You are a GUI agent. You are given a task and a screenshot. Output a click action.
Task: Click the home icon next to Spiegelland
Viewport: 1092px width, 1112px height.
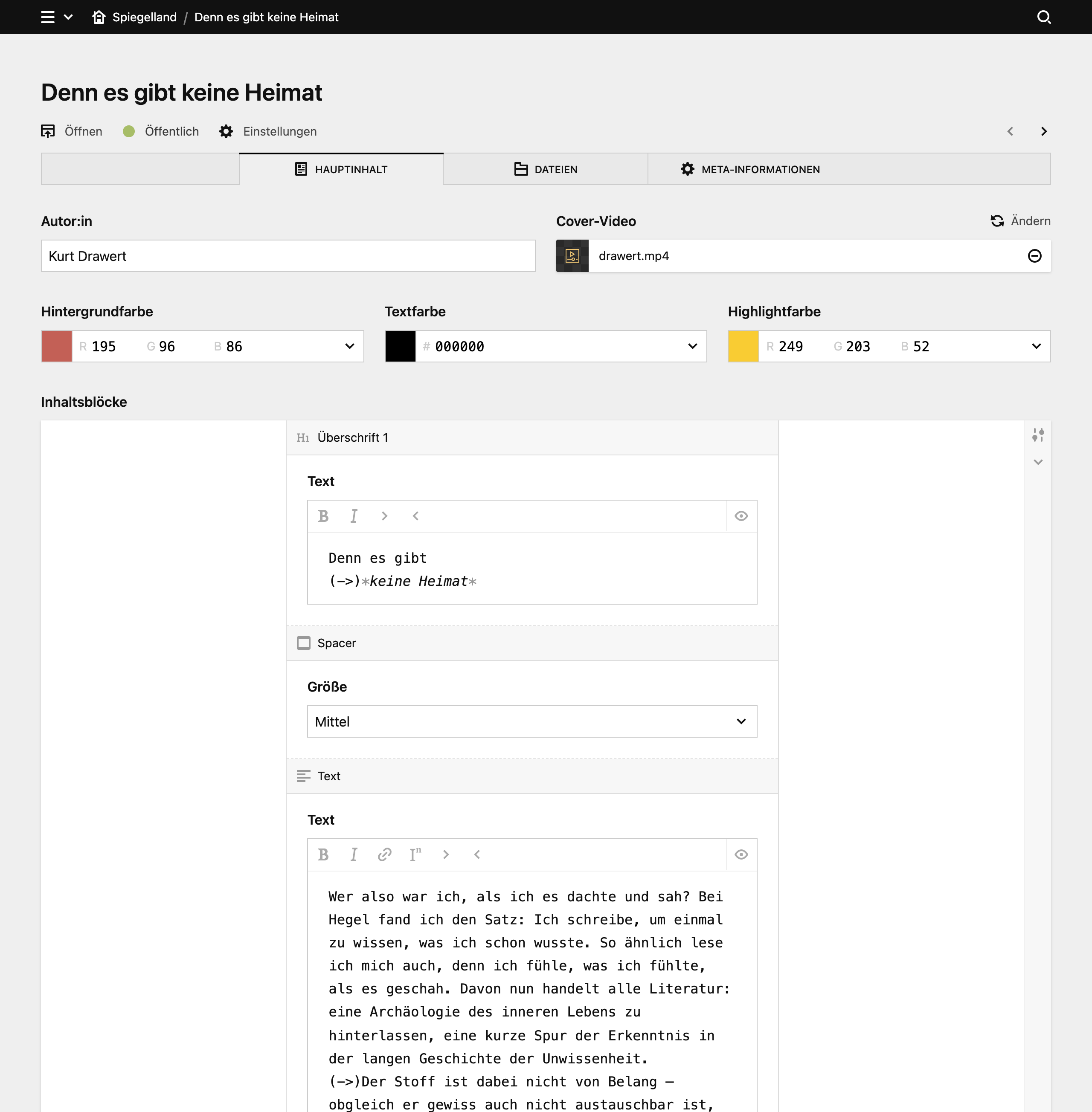point(99,17)
